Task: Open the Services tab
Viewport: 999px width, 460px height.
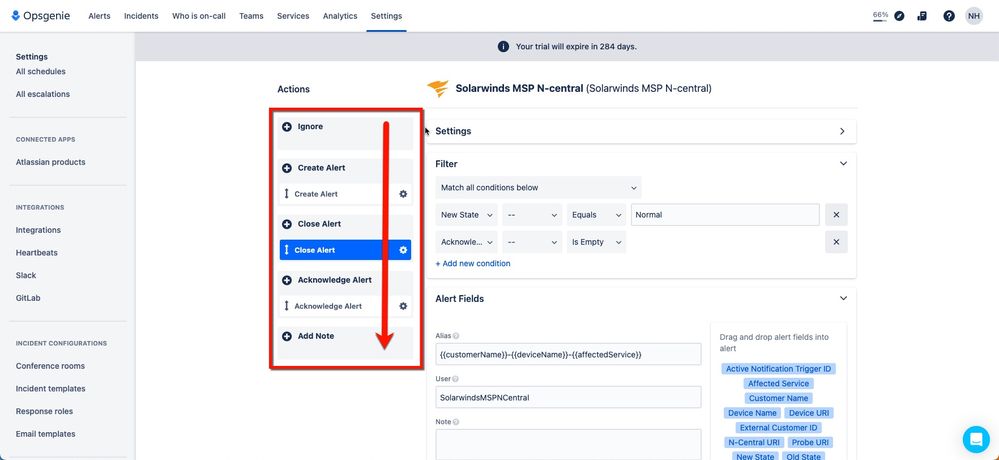Action: click(x=293, y=16)
